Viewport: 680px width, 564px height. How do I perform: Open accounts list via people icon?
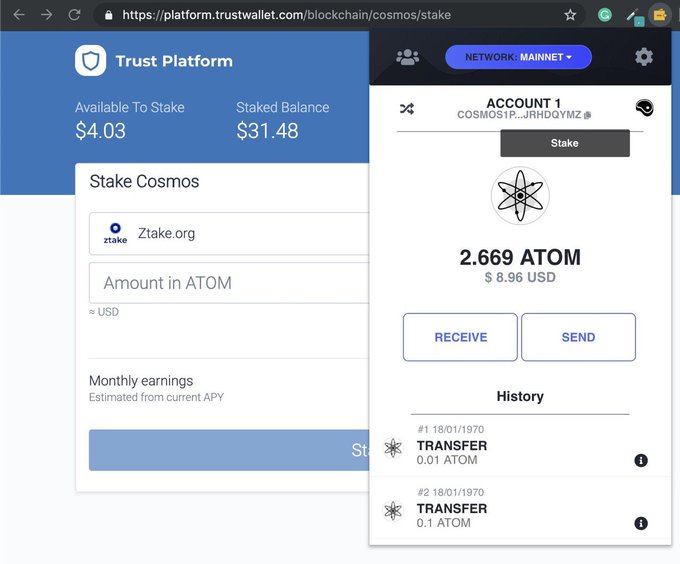tap(408, 57)
